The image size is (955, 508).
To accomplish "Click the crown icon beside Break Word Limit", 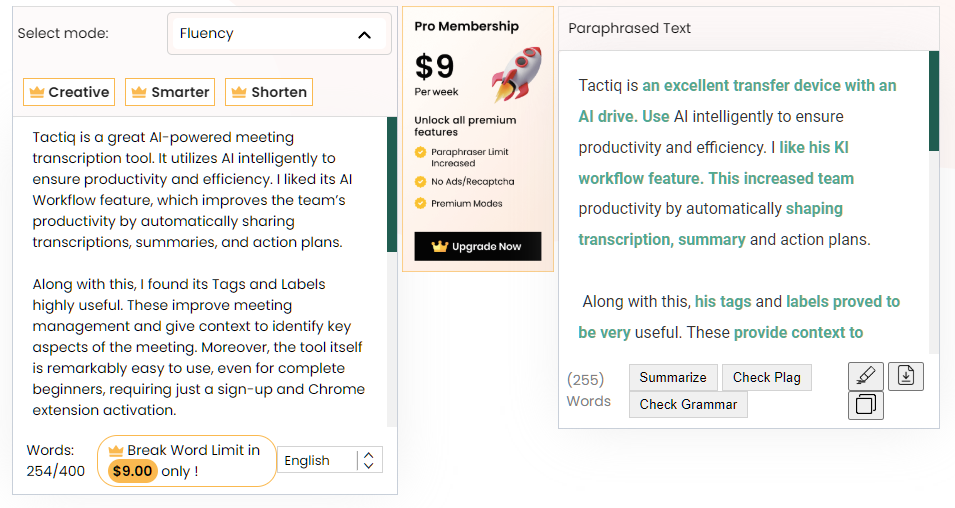I will tap(116, 451).
